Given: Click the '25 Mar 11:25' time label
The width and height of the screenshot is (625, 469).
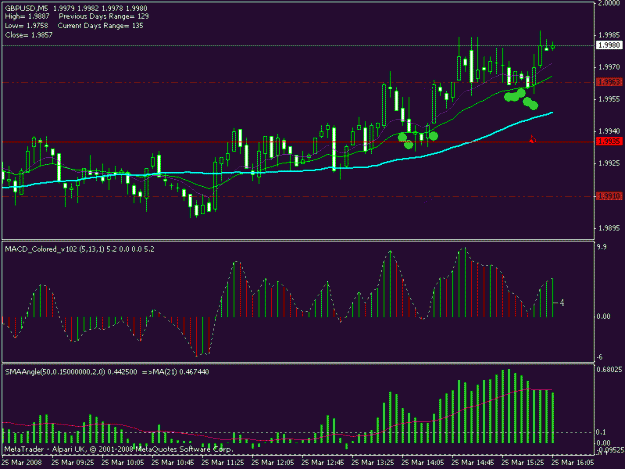Looking at the screenshot, I should 222,463.
